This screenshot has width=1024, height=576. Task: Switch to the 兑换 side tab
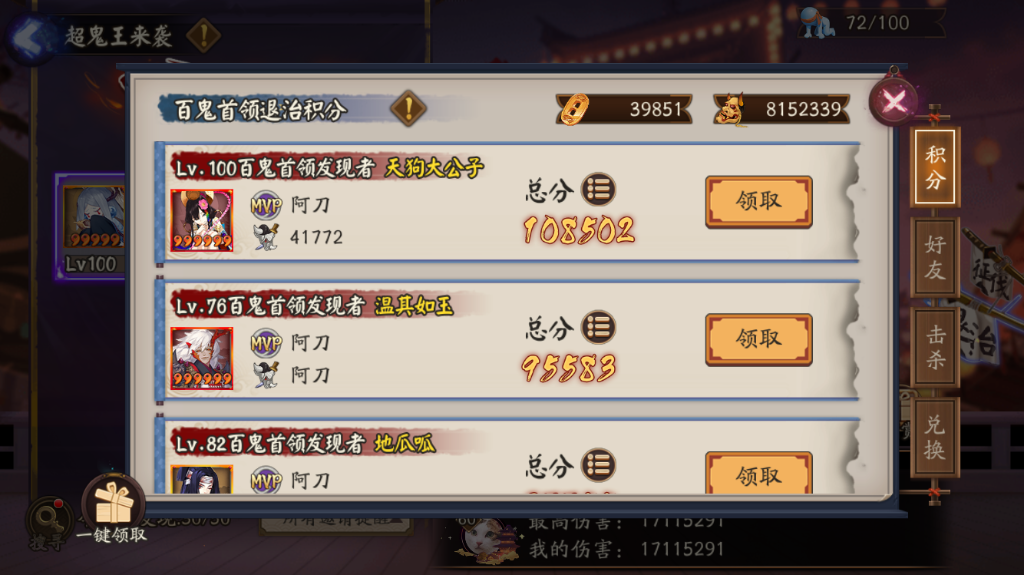(935, 438)
